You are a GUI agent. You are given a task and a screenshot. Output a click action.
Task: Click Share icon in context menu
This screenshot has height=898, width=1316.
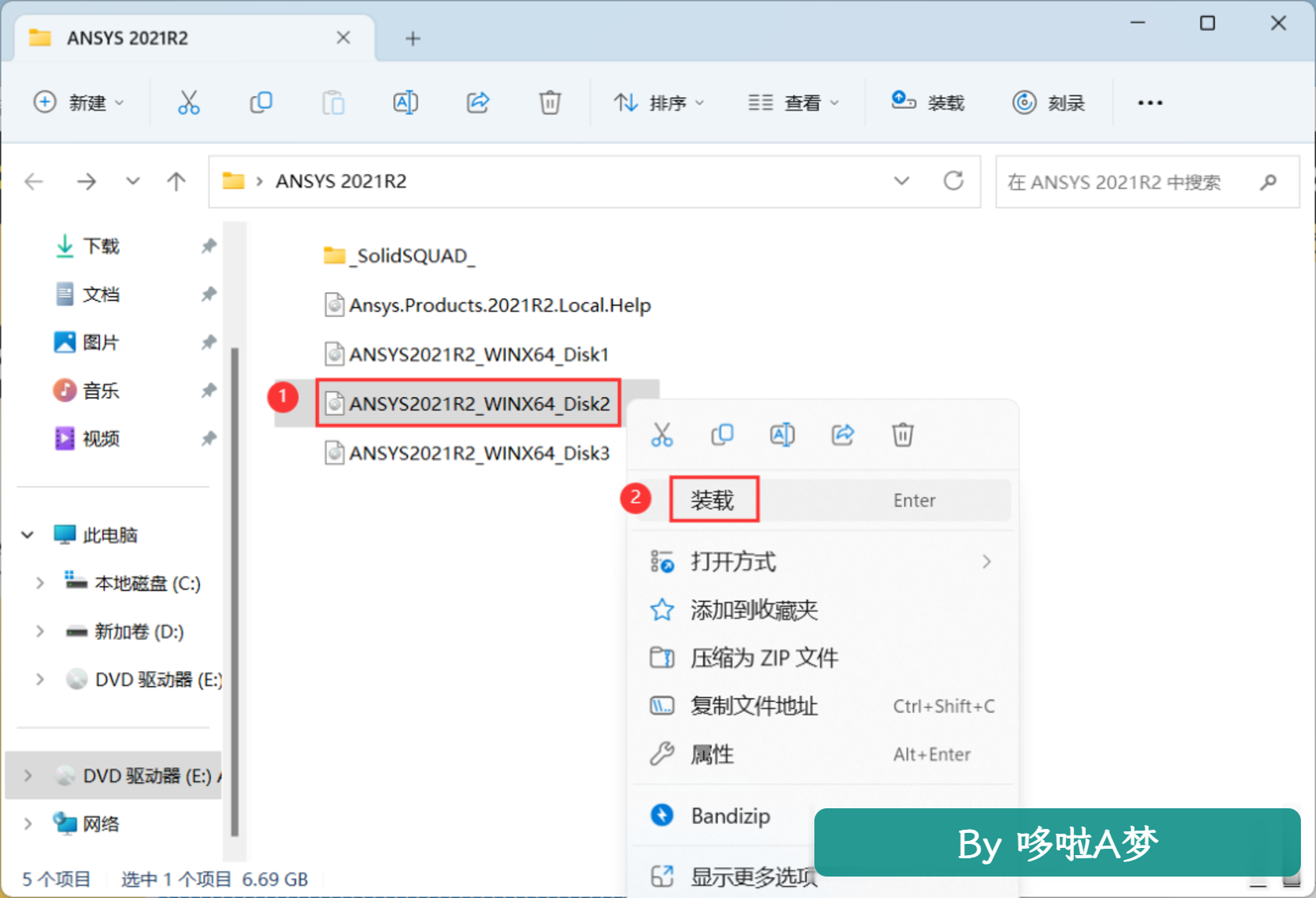click(843, 434)
